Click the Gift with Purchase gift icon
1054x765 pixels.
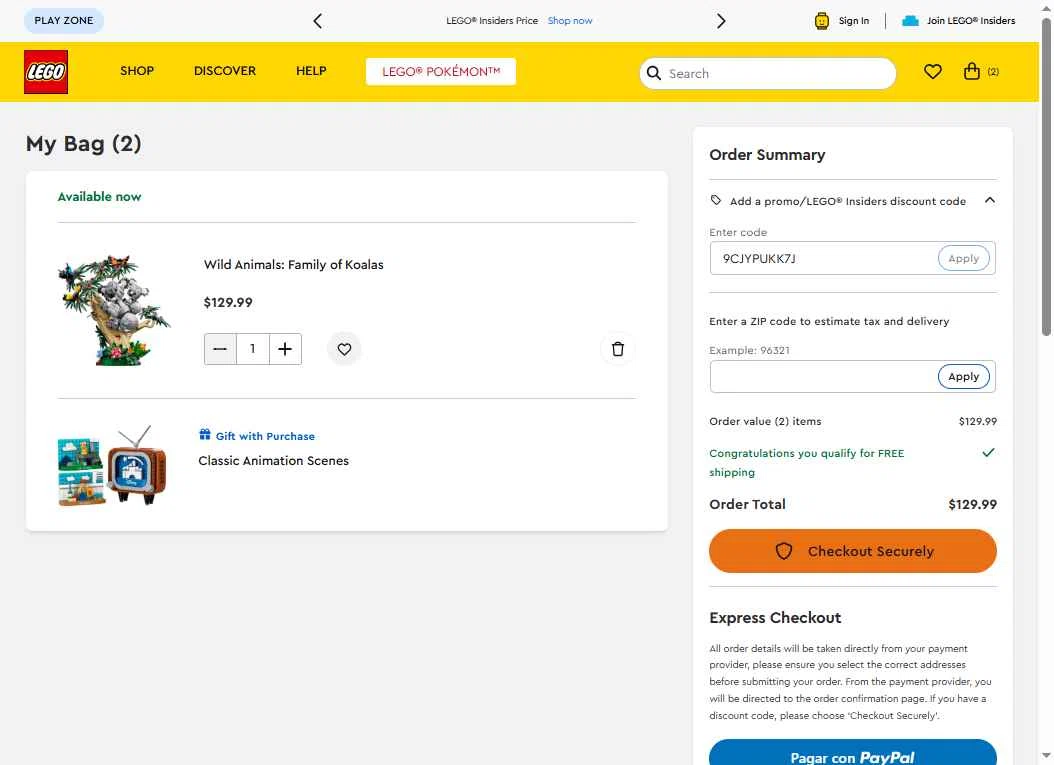[x=205, y=435]
